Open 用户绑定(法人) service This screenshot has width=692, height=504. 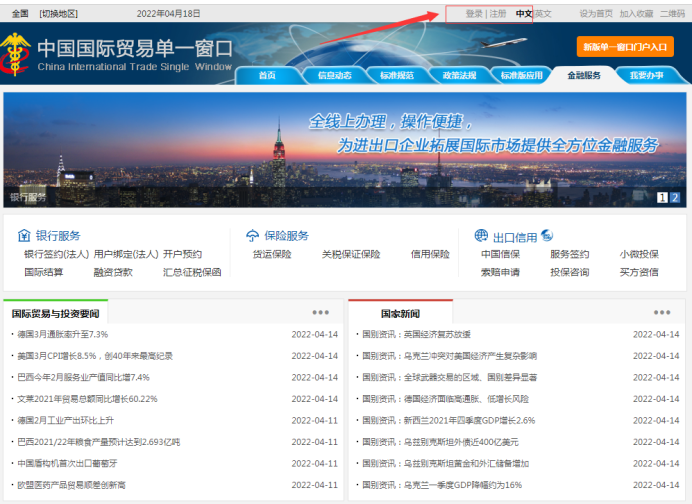pyautogui.click(x=126, y=254)
